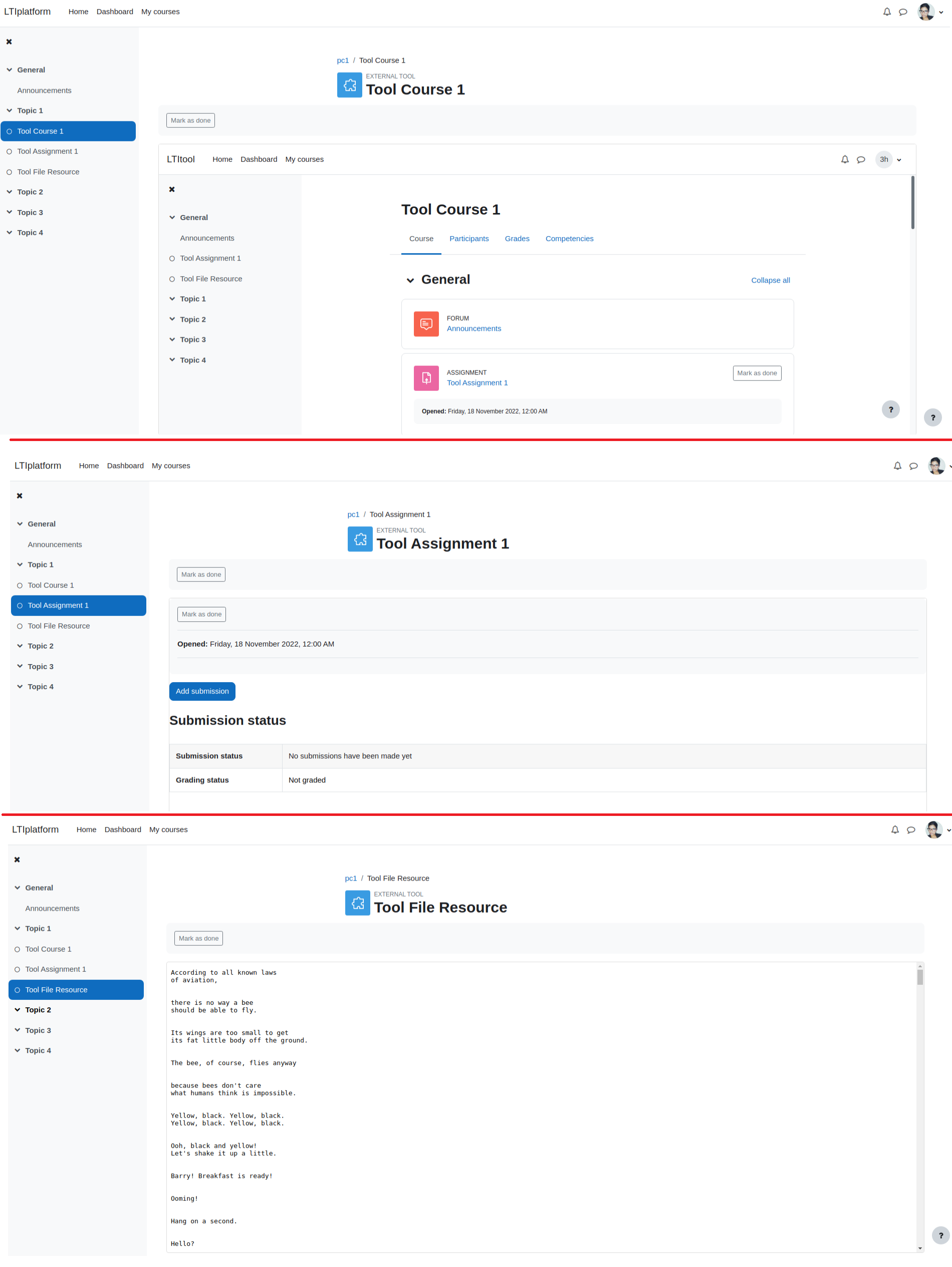952x1267 pixels.
Task: Click Home on Tool File Resource page navbar
Action: (87, 829)
